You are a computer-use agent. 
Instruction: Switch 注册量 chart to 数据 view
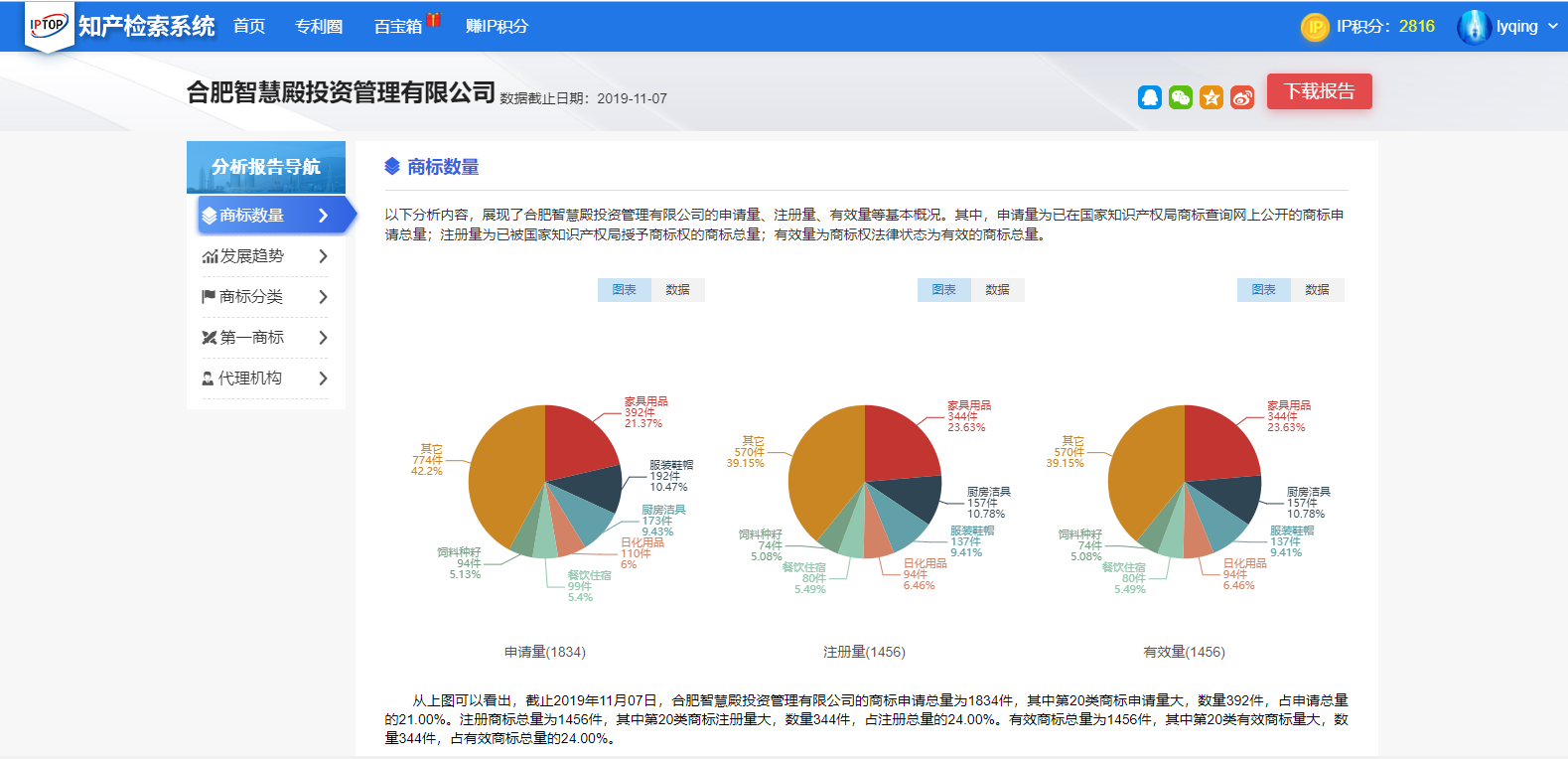tap(997, 290)
